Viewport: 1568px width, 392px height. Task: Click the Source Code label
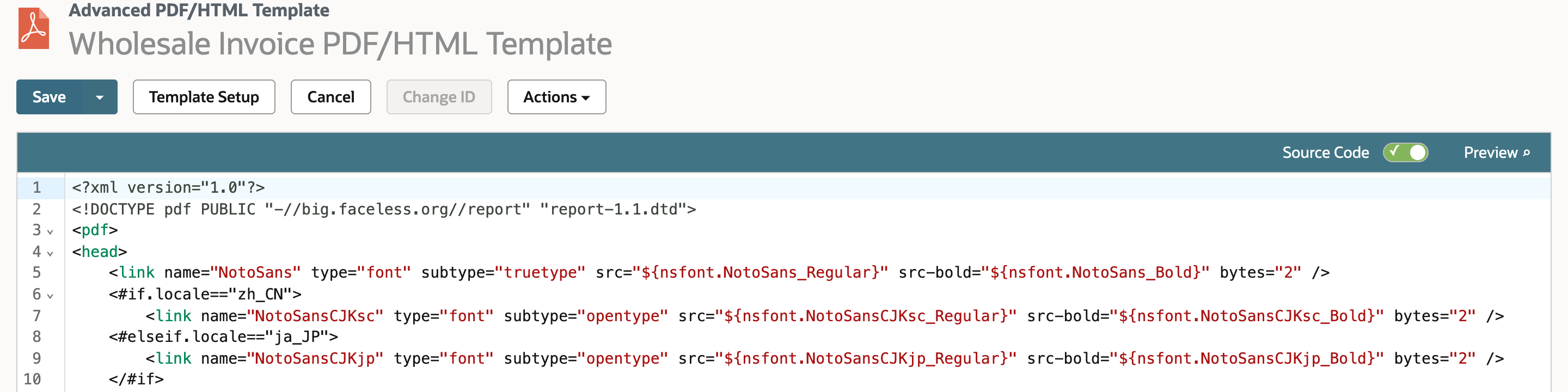[1326, 152]
